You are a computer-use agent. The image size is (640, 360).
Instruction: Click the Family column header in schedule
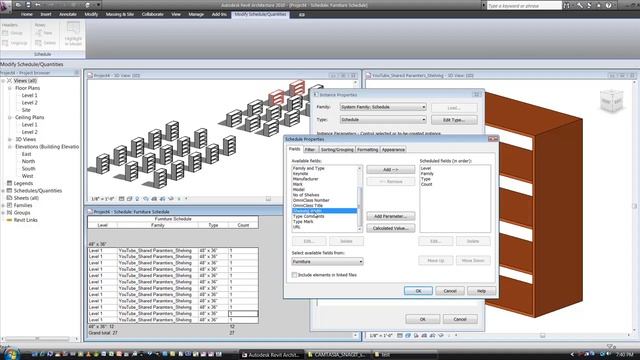158,225
